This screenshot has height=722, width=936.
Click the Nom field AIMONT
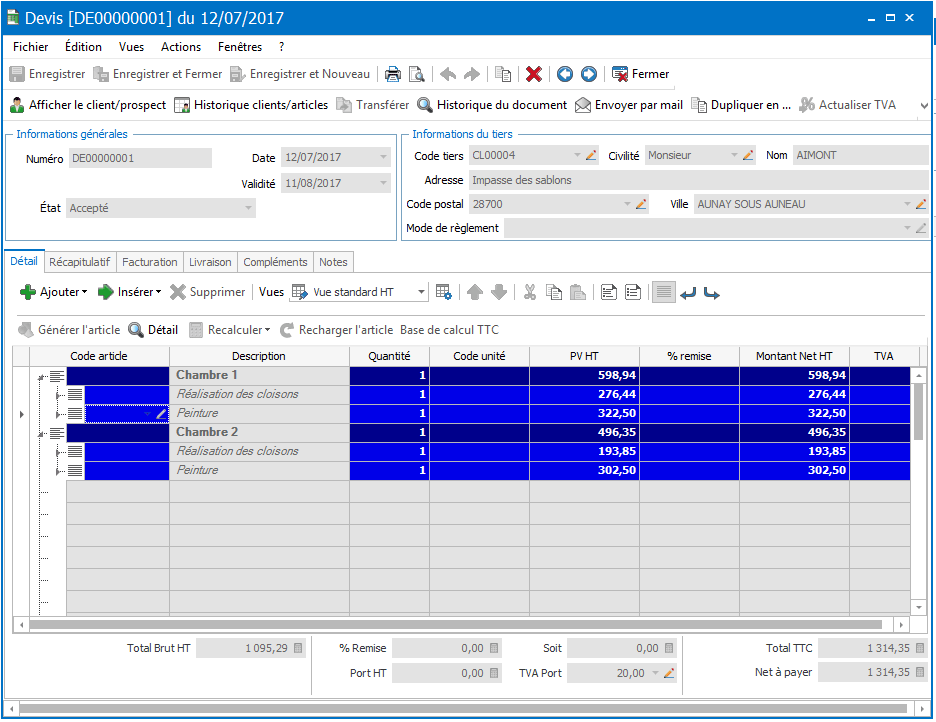[861, 155]
